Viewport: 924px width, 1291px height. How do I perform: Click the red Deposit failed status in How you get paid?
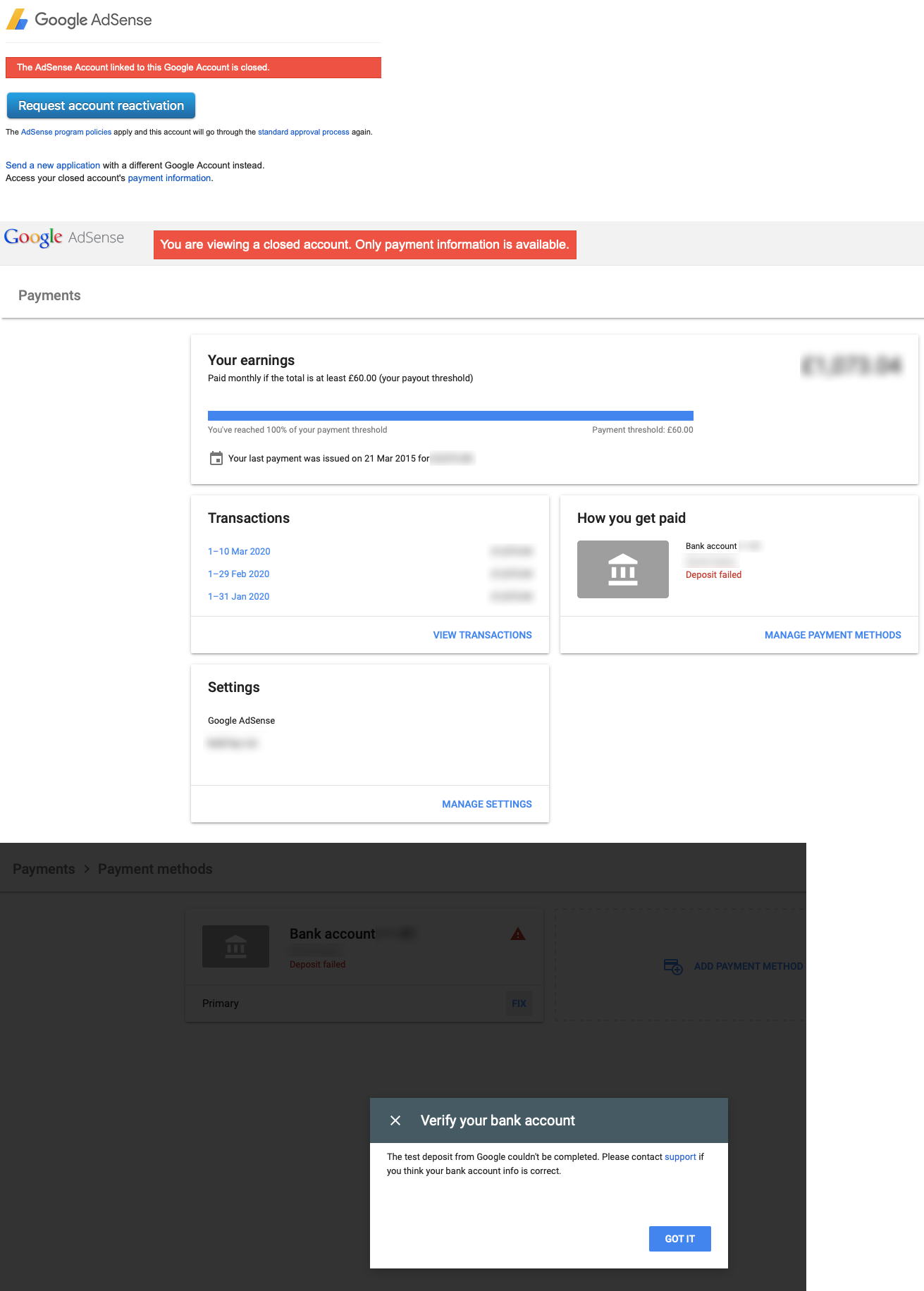click(713, 575)
